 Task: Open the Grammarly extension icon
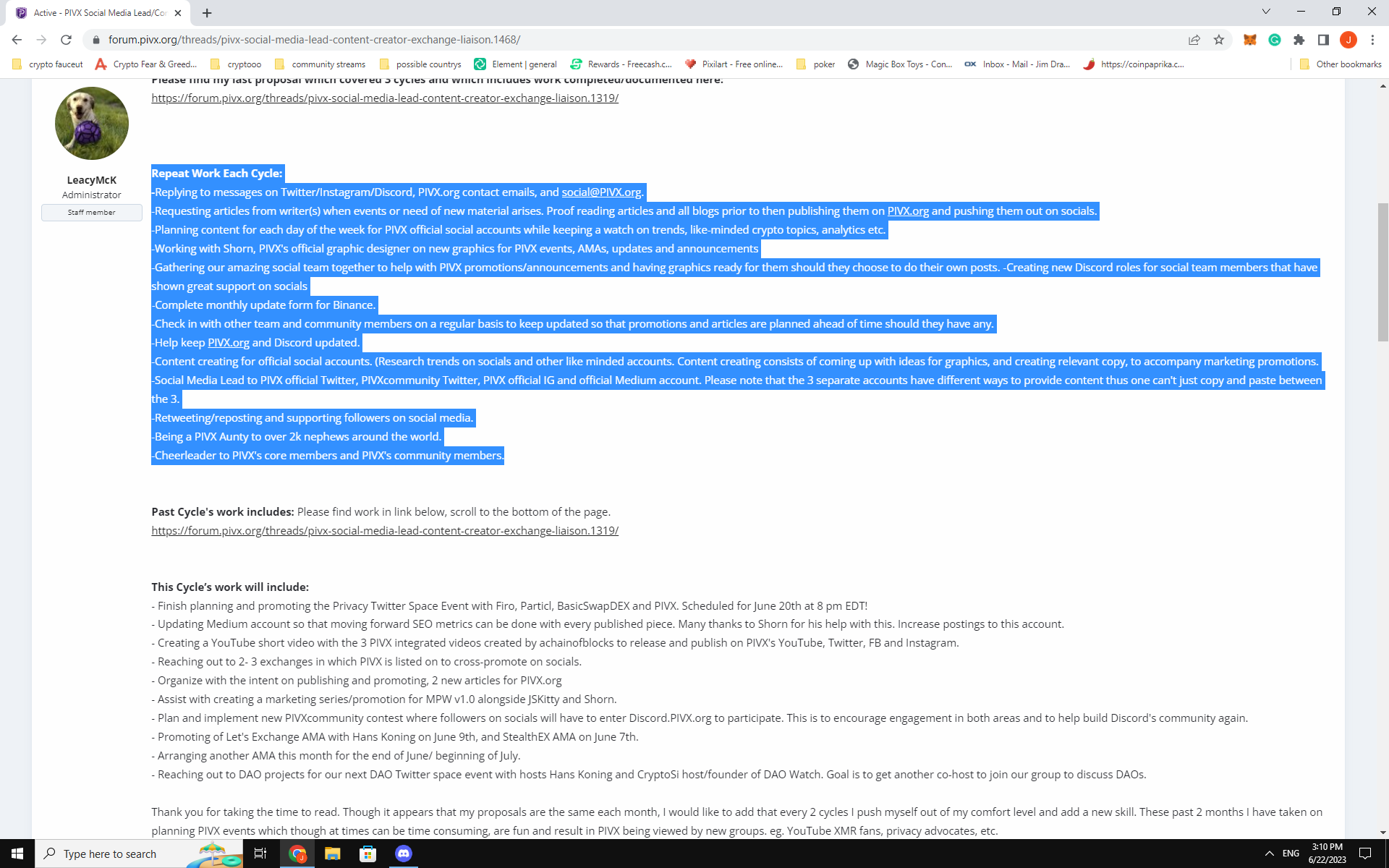(1275, 40)
